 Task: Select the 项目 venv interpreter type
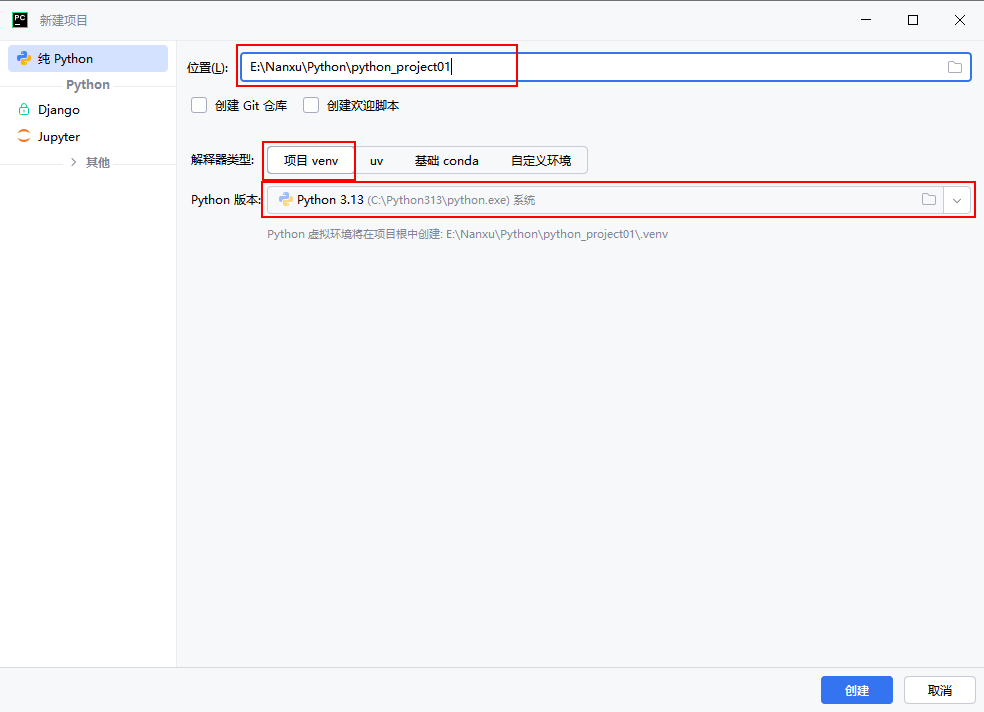[x=311, y=160]
